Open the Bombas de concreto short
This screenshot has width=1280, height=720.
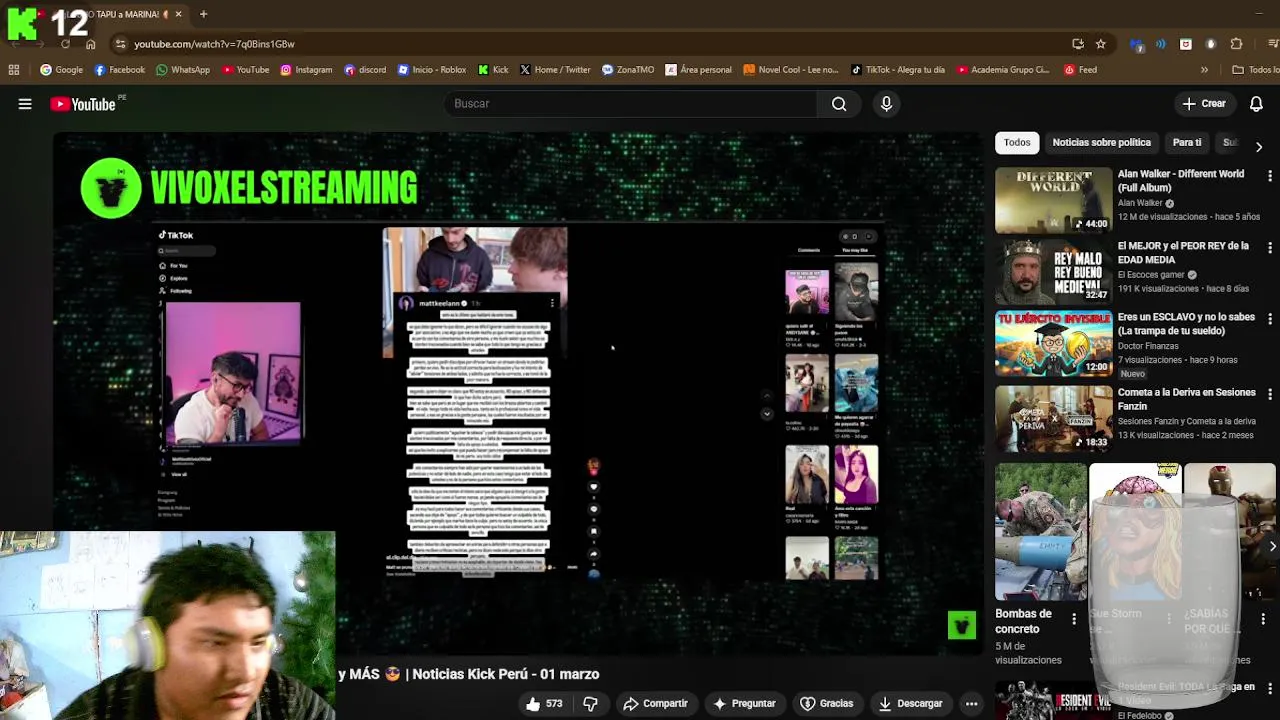(1040, 531)
